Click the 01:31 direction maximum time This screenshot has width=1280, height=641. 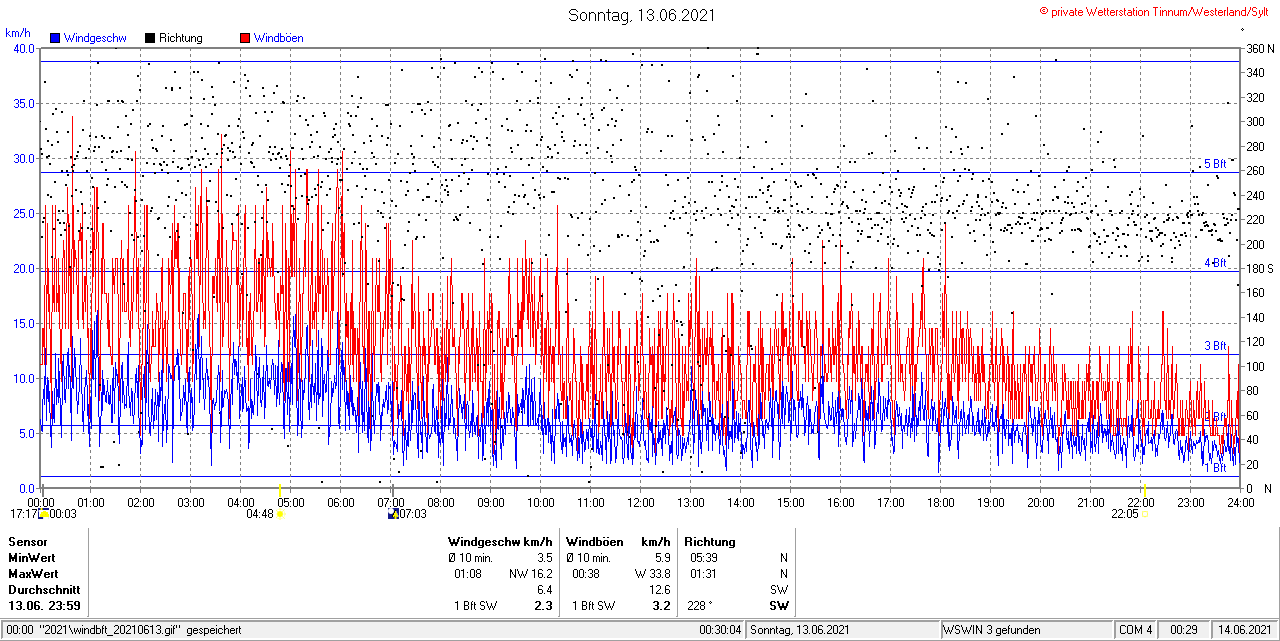[x=703, y=574]
